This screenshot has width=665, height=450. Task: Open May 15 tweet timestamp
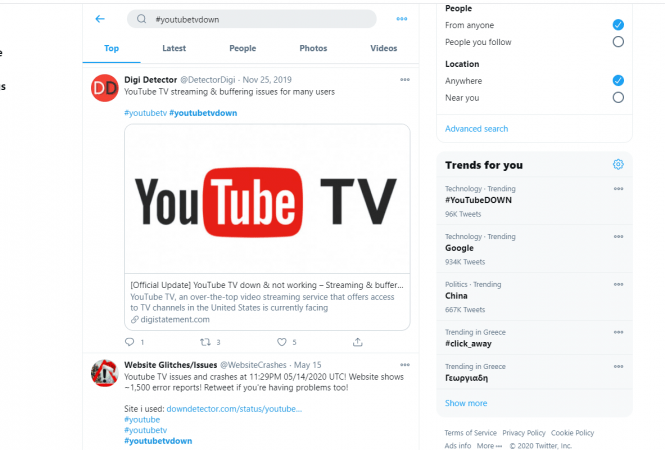307,365
